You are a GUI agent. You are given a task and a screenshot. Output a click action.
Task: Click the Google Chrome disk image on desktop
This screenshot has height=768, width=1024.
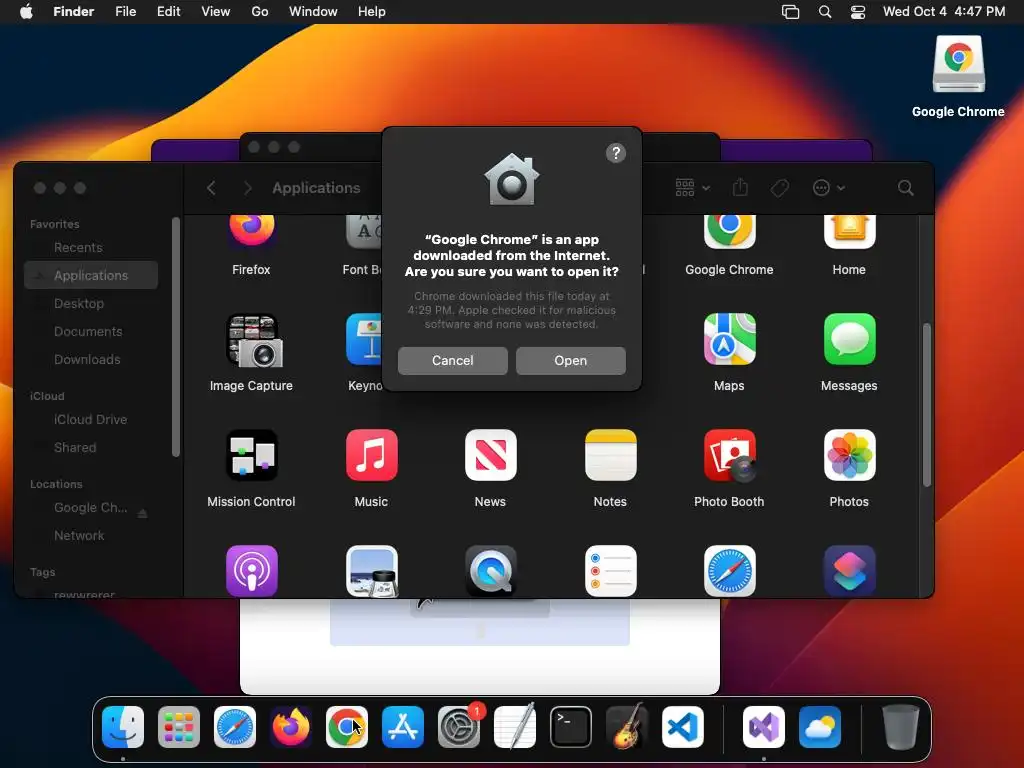(958, 65)
